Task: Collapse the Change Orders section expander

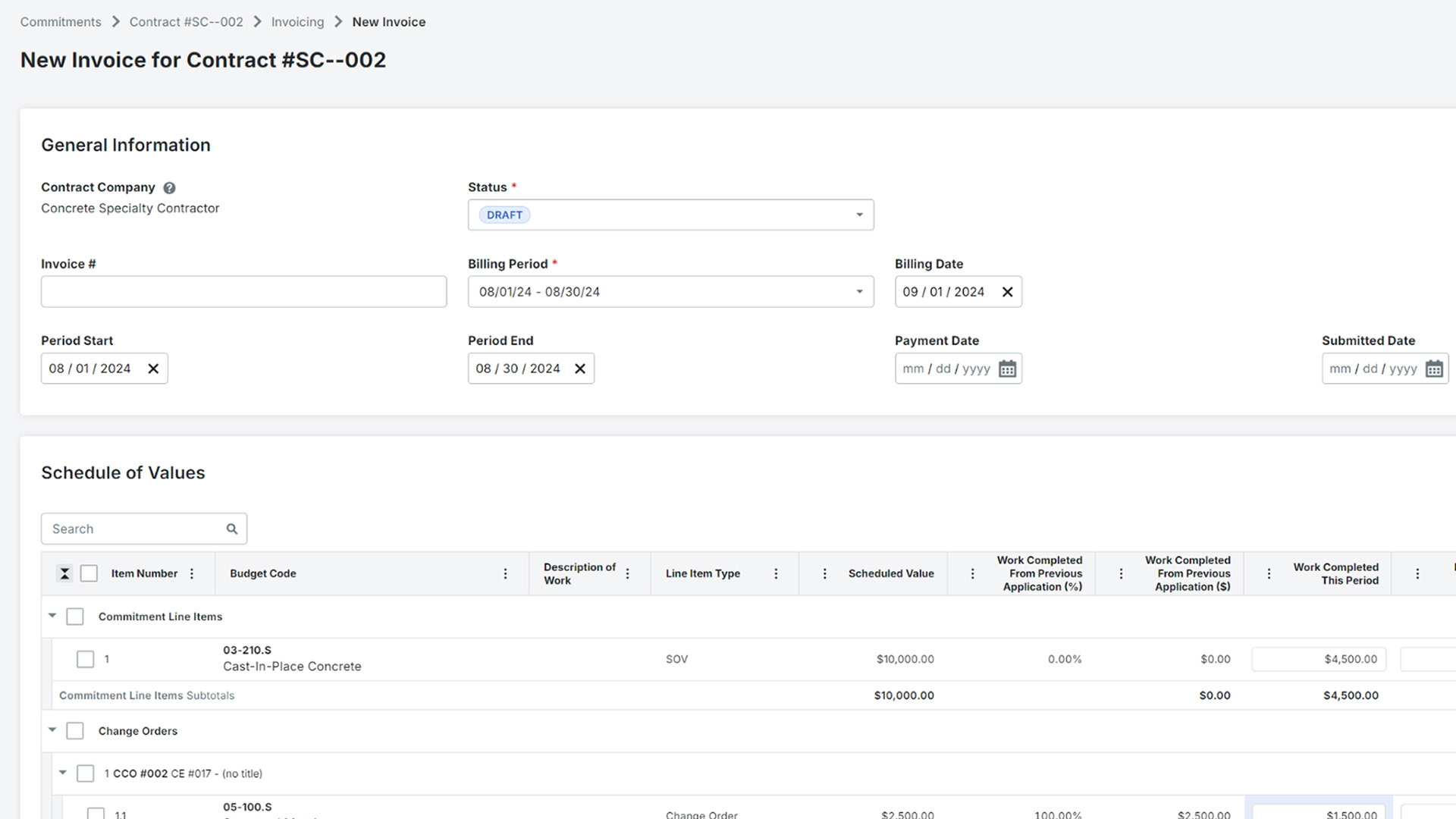Action: (52, 731)
